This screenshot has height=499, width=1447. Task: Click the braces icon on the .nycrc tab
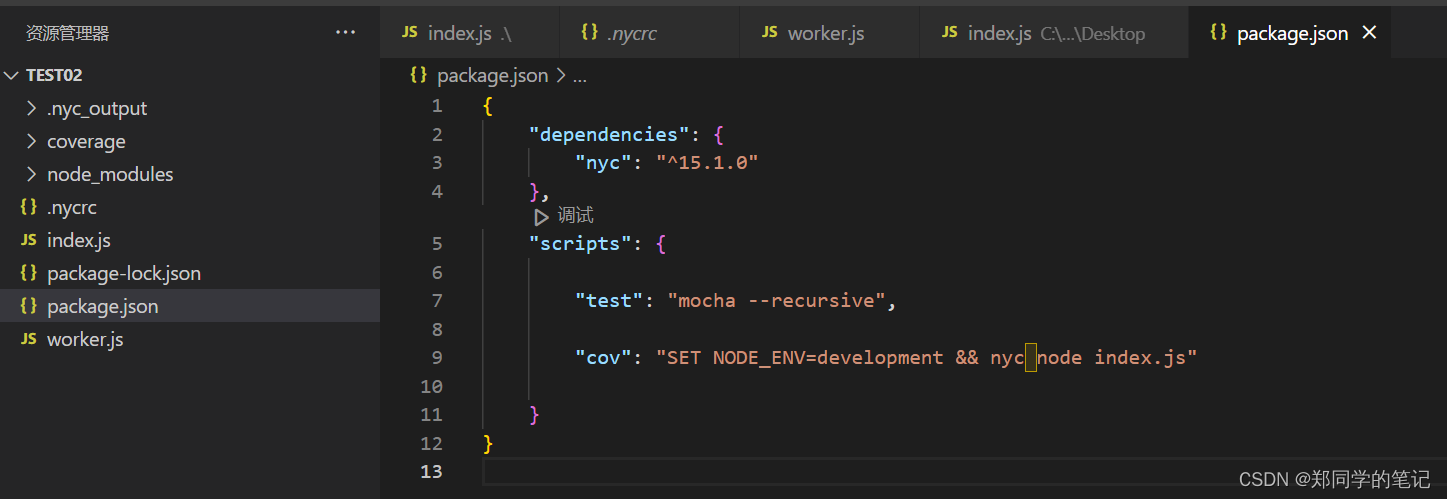[x=589, y=32]
